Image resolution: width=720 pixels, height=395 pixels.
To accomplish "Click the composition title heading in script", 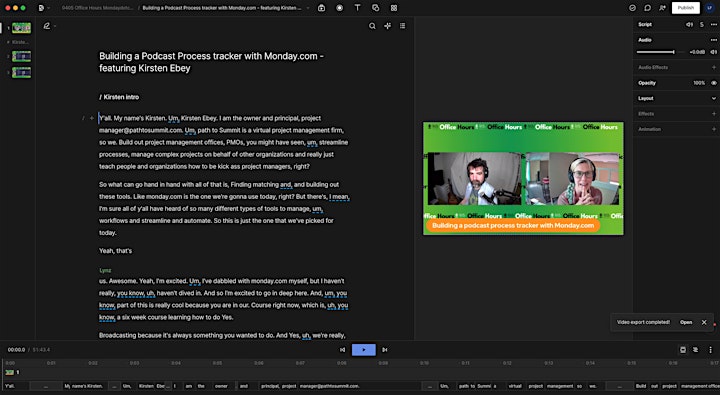I will click(x=211, y=62).
